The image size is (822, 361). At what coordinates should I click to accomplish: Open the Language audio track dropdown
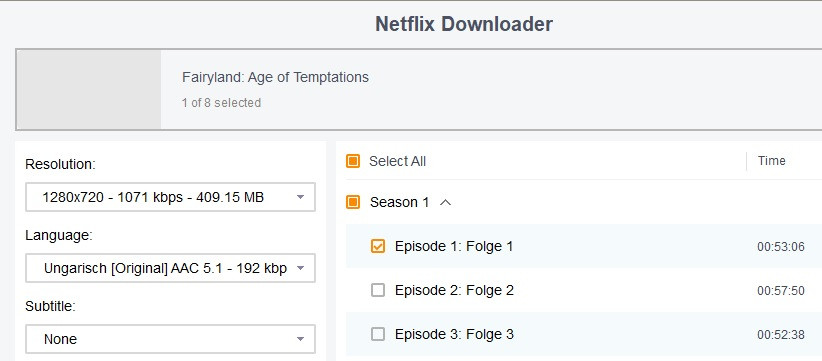tap(170, 268)
